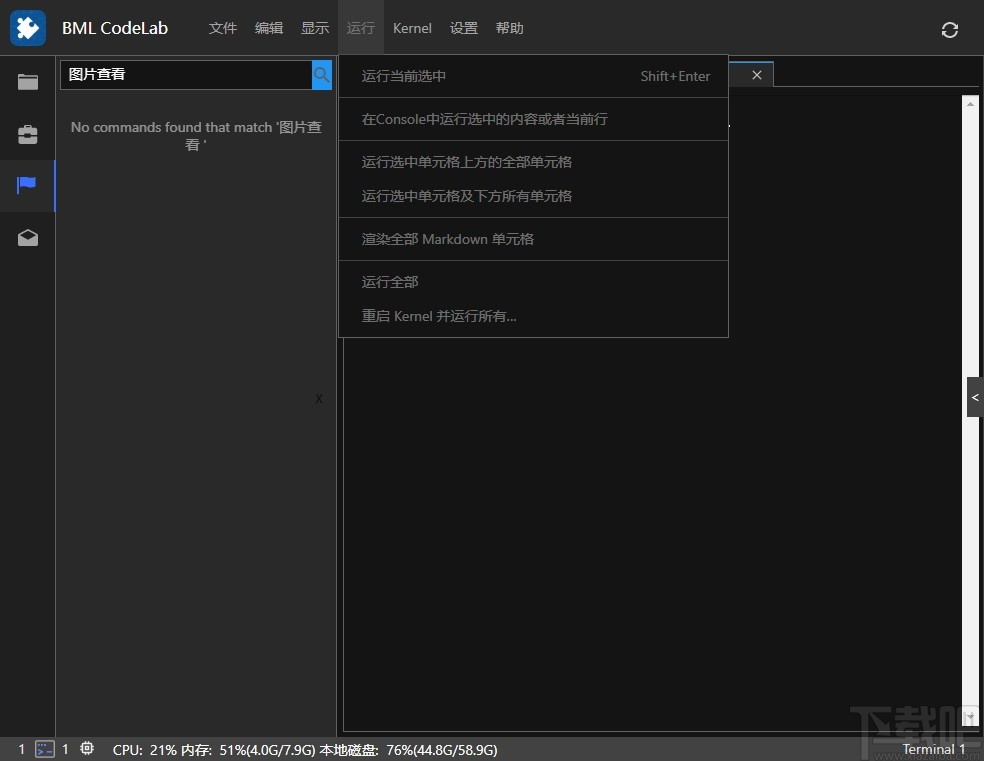Open the running sessions panel
Screen dimensions: 984x761
pos(27,134)
